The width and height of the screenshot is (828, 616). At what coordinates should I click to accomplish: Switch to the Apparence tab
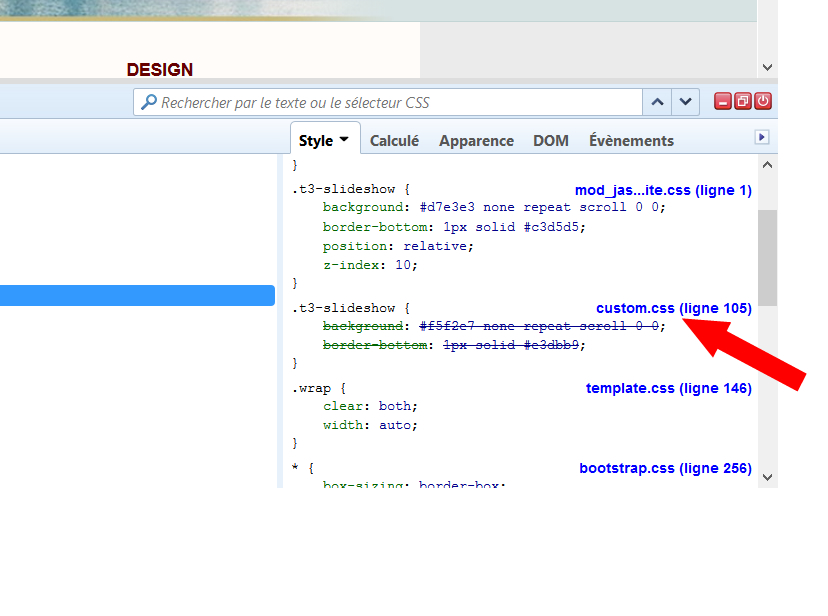click(x=476, y=141)
